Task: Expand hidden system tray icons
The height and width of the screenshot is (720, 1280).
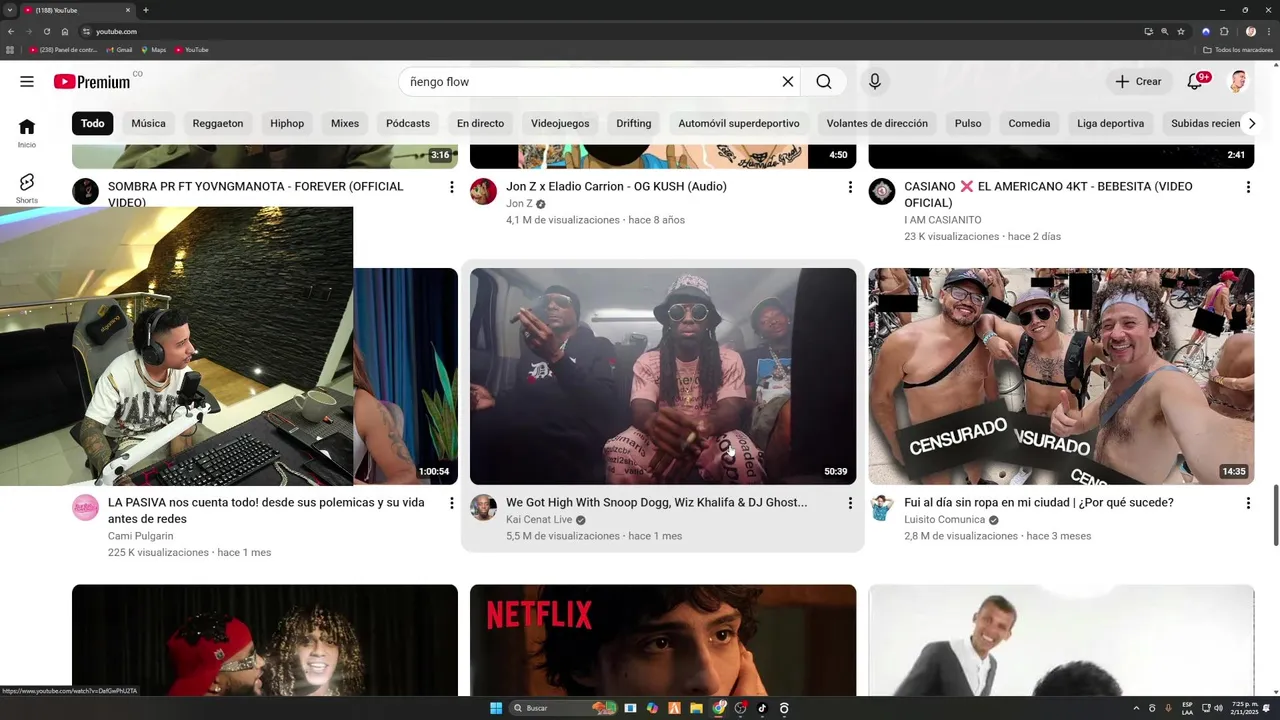Action: click(1136, 708)
